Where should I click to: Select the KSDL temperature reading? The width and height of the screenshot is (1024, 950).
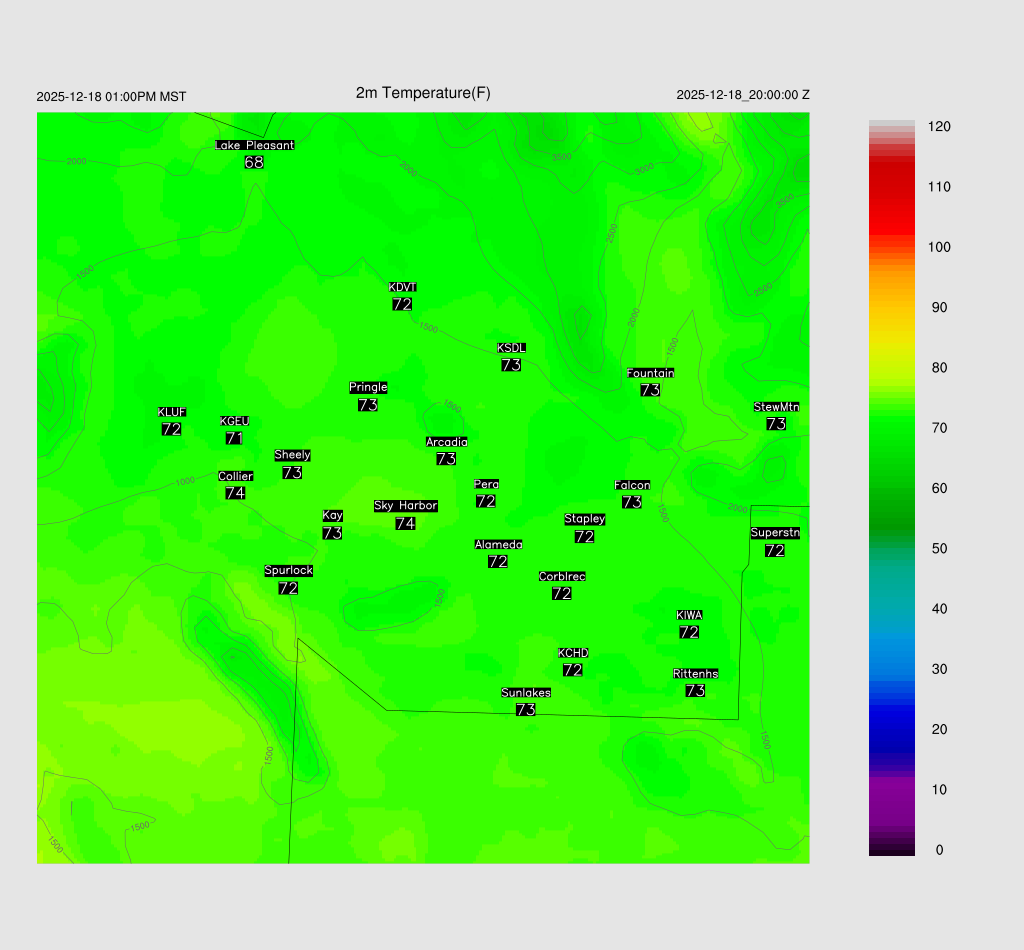pyautogui.click(x=511, y=365)
